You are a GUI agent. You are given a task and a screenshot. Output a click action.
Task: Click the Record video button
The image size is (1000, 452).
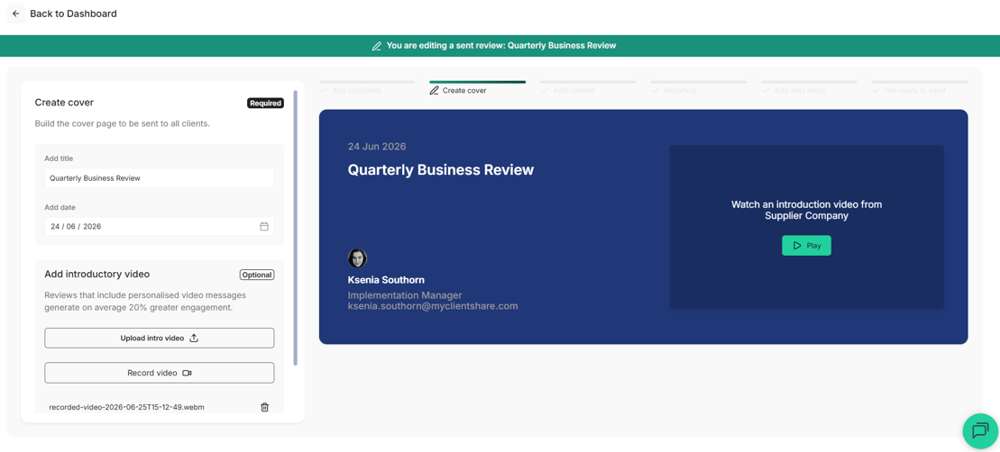click(159, 373)
